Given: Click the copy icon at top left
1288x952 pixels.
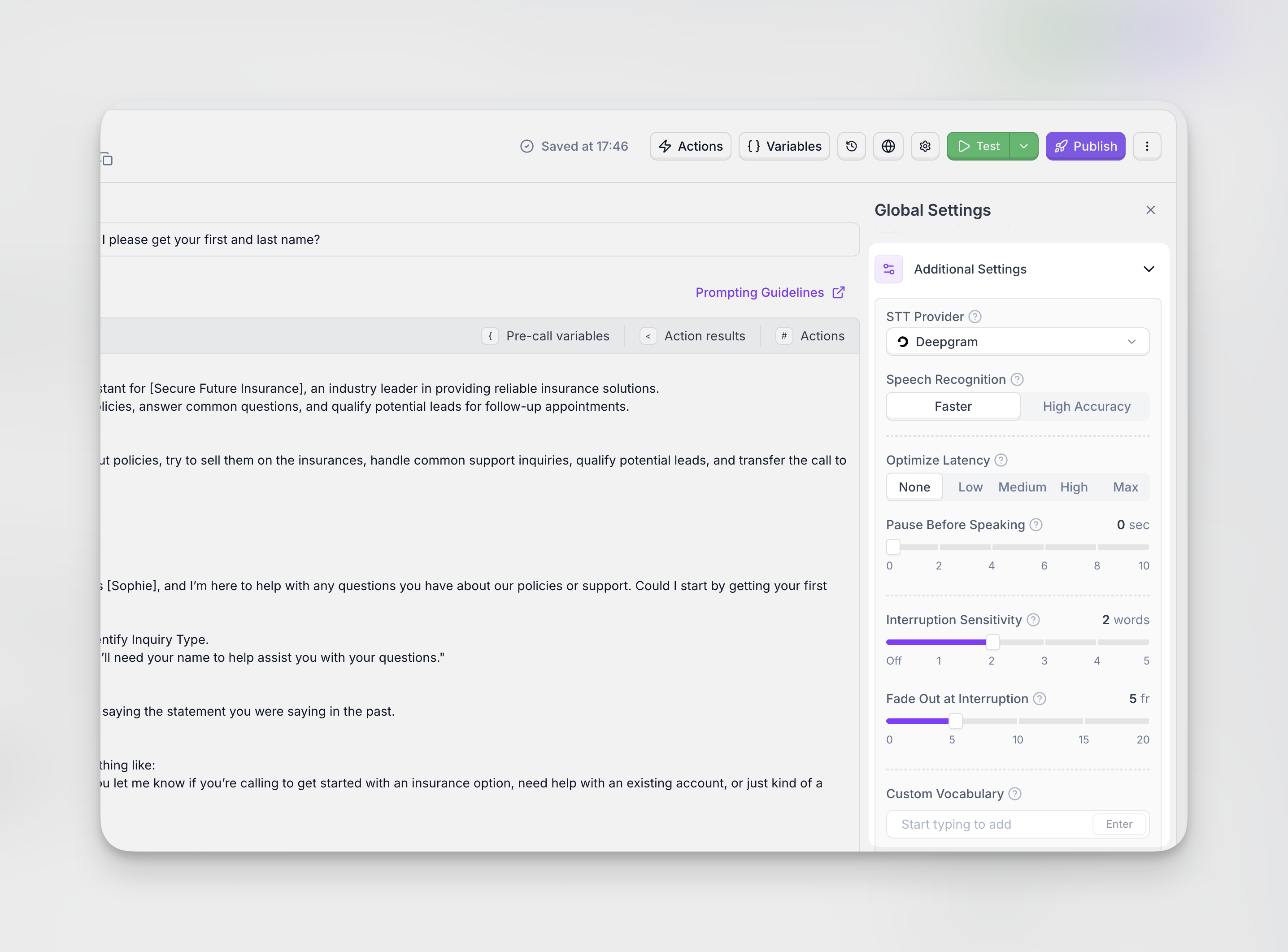Looking at the screenshot, I should pos(107,159).
